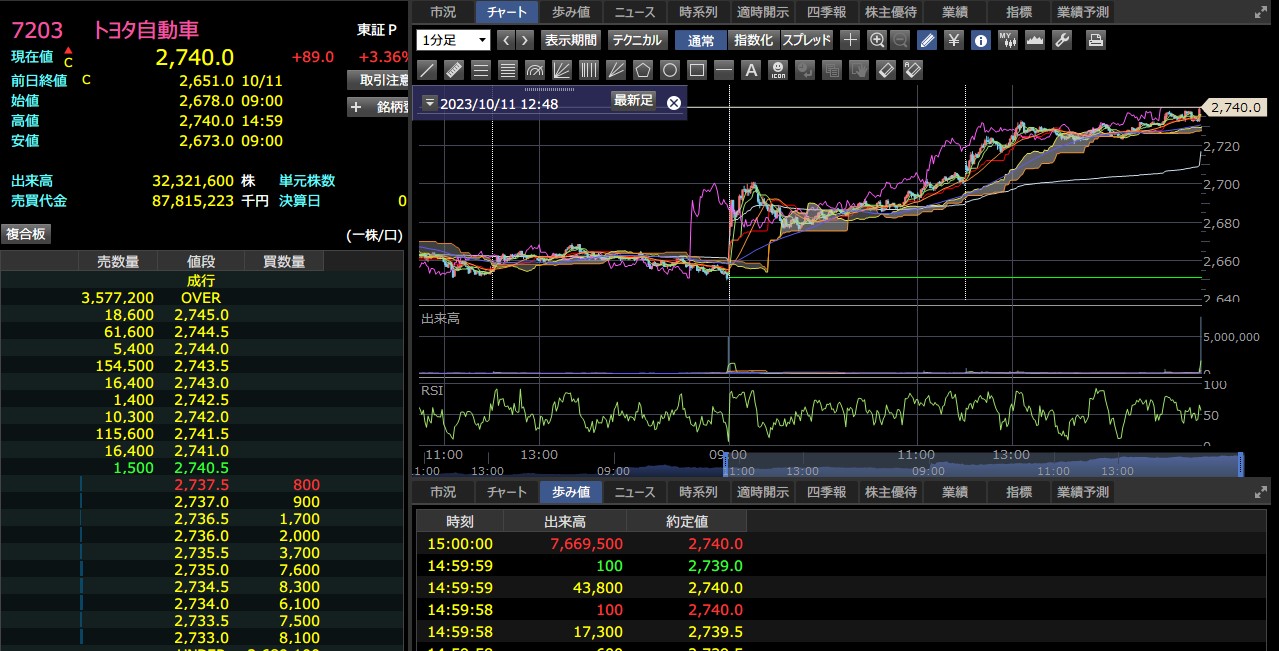Select the rectangle shape tool
This screenshot has height=651, width=1279.
point(697,70)
